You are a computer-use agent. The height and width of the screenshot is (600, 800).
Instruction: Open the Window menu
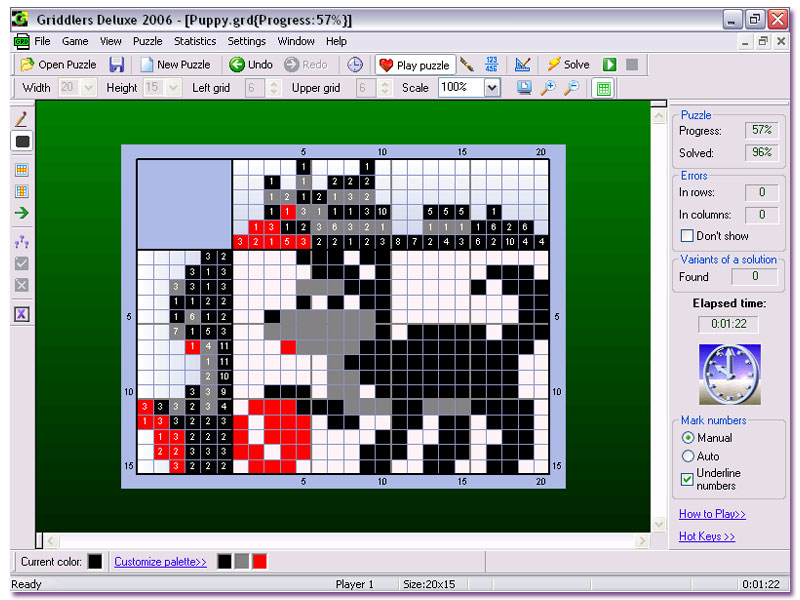pos(296,41)
